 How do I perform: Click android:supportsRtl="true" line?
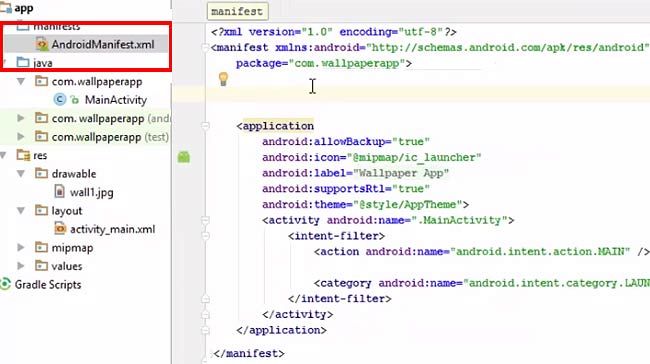click(346, 189)
